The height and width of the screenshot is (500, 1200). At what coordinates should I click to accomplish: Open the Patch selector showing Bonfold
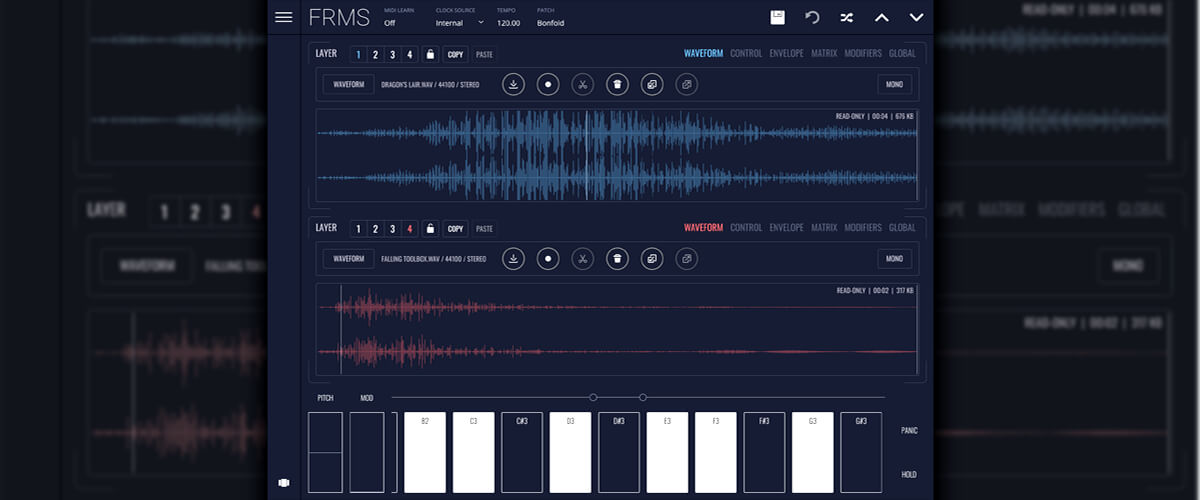(x=551, y=22)
